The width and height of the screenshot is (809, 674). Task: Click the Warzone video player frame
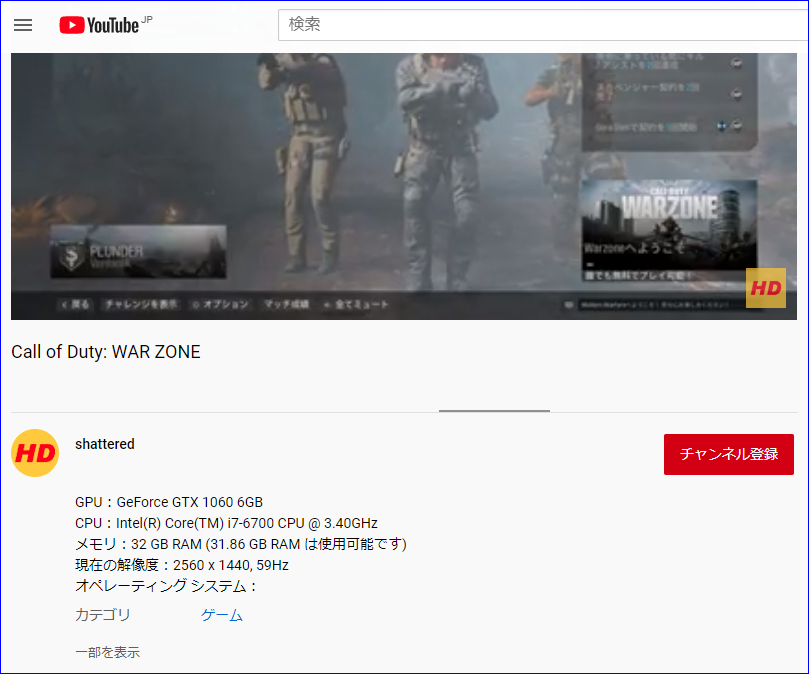[404, 186]
